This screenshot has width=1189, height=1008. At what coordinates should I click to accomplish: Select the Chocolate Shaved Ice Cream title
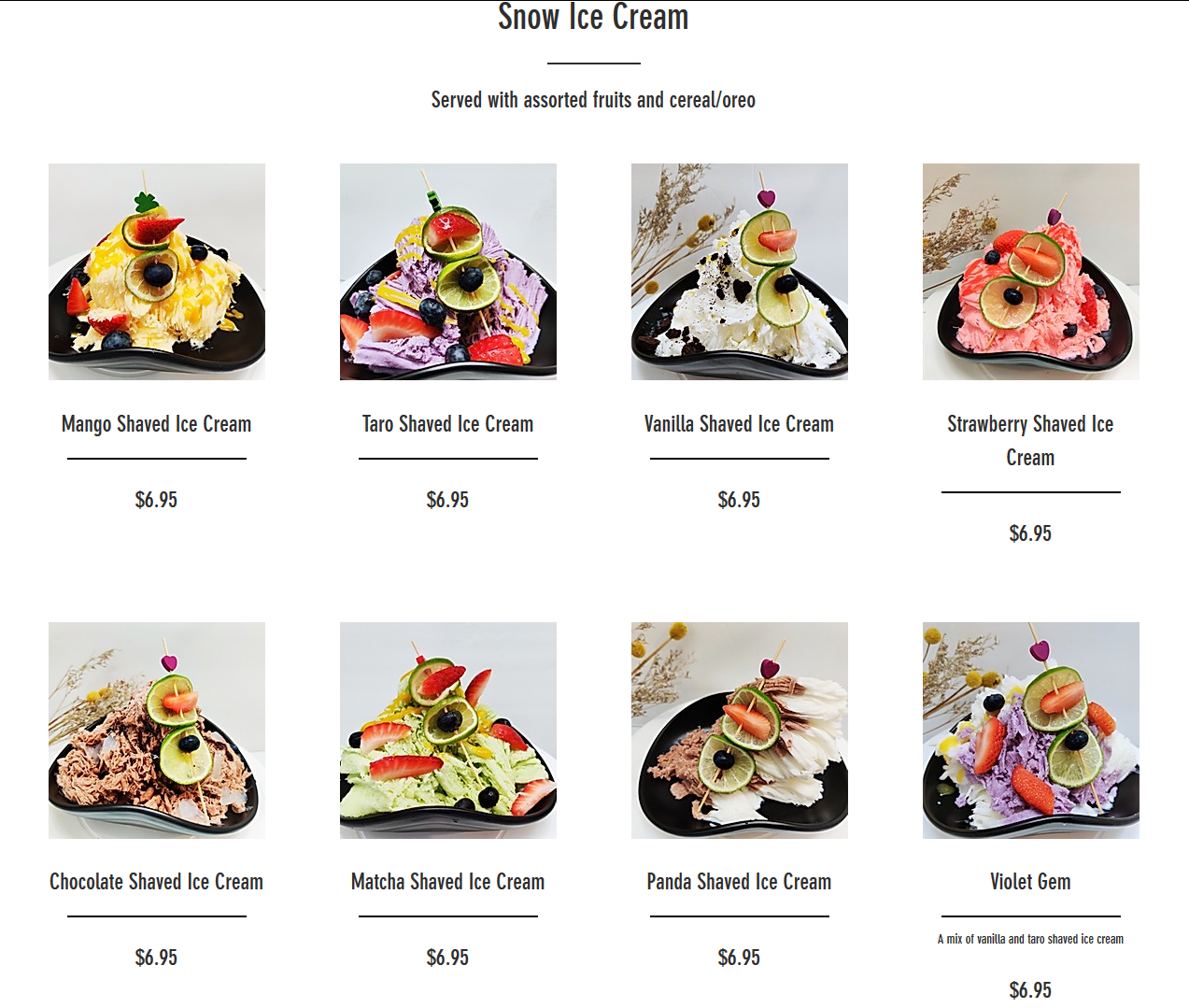pos(157,882)
